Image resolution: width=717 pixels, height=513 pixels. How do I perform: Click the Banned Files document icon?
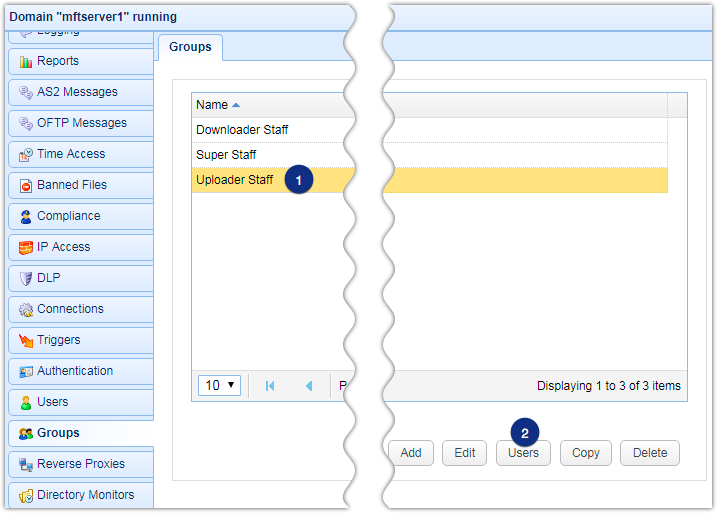[x=26, y=186]
